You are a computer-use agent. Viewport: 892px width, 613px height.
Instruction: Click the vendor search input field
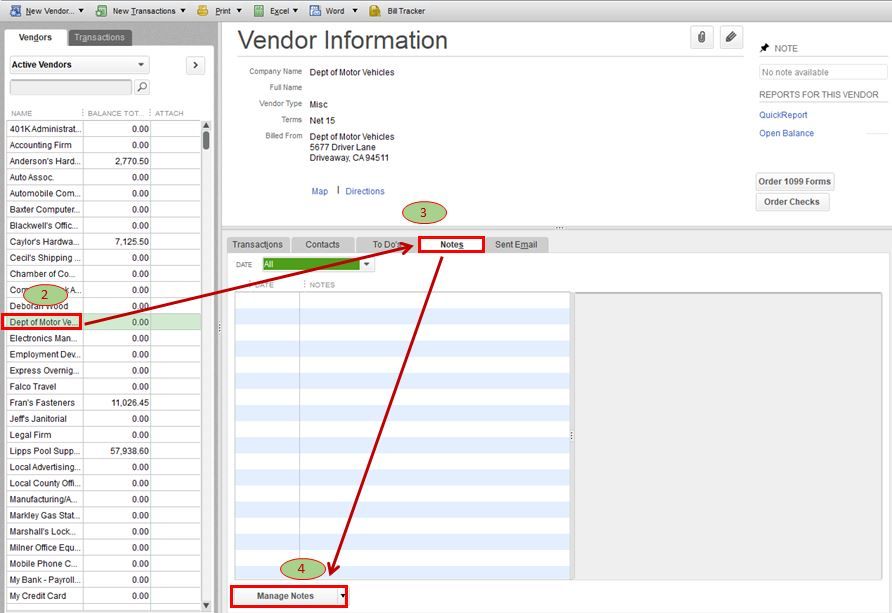(71, 87)
